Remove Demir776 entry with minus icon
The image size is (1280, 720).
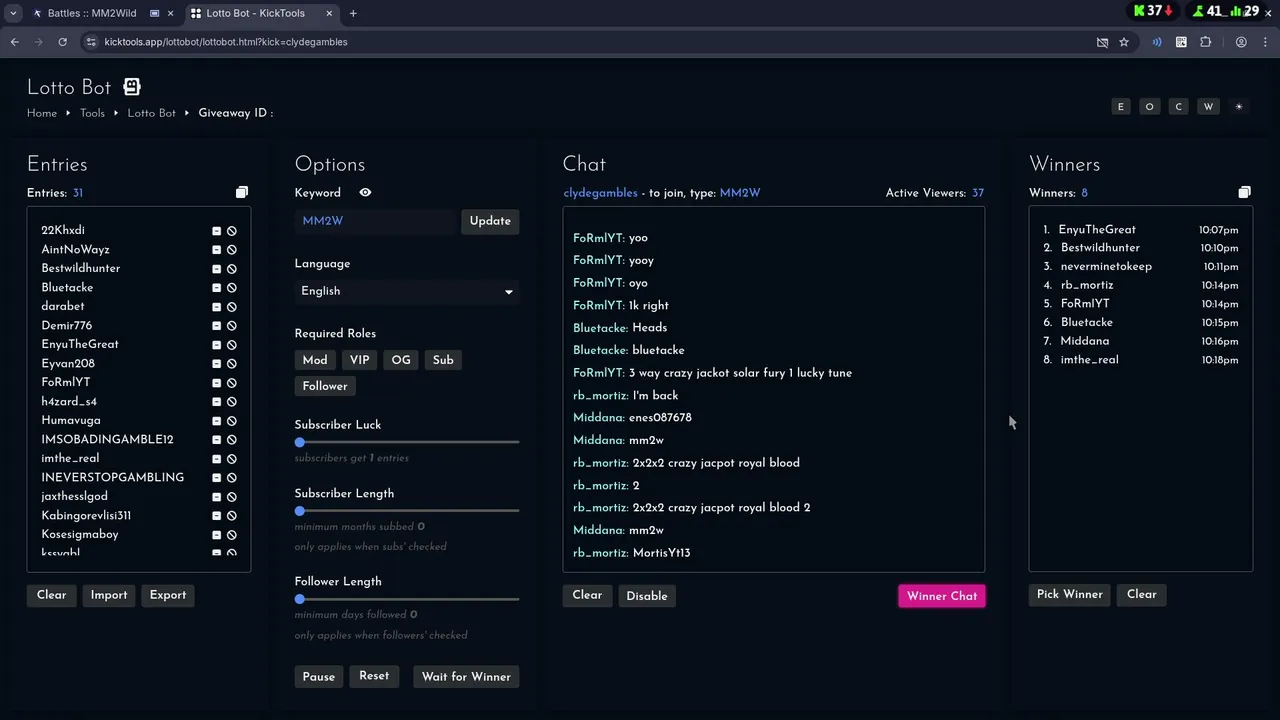click(216, 326)
